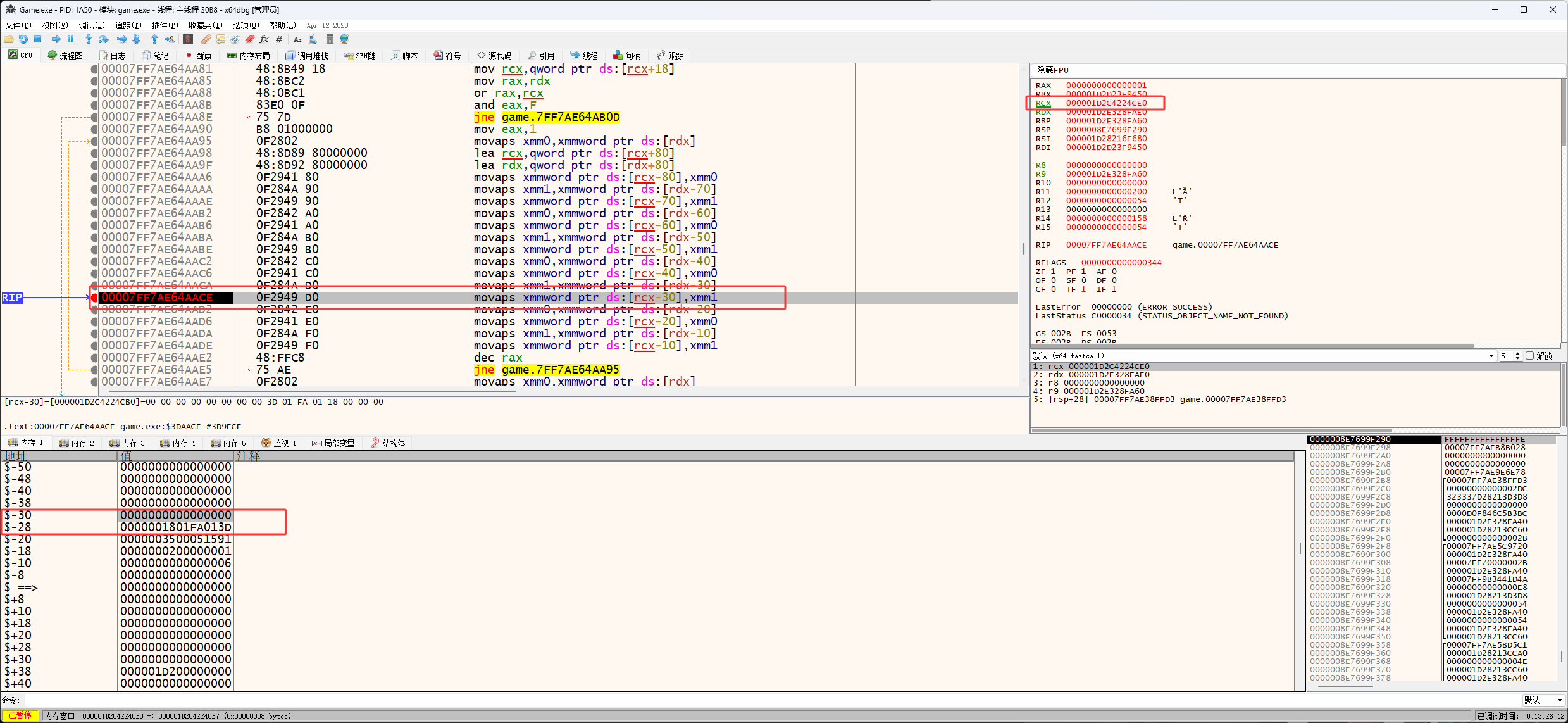Open the Scylla plugin icon
The height and width of the screenshot is (723, 1568).
pos(188,39)
